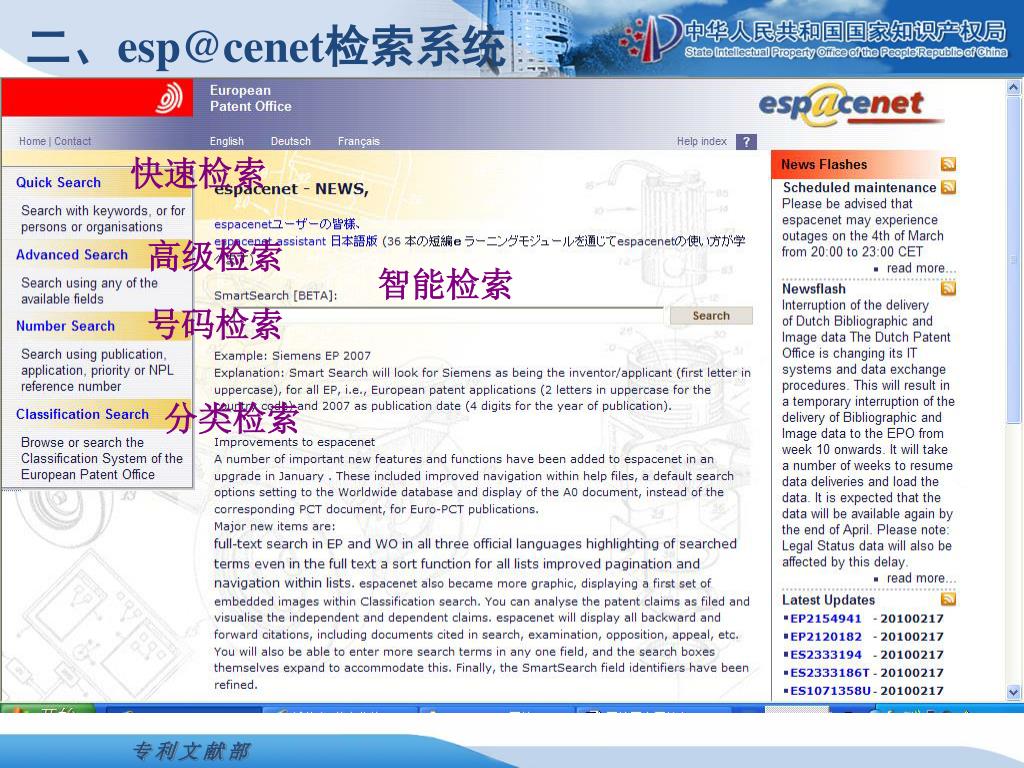Open Number Search in the sidebar
This screenshot has width=1024, height=768.
click(65, 326)
